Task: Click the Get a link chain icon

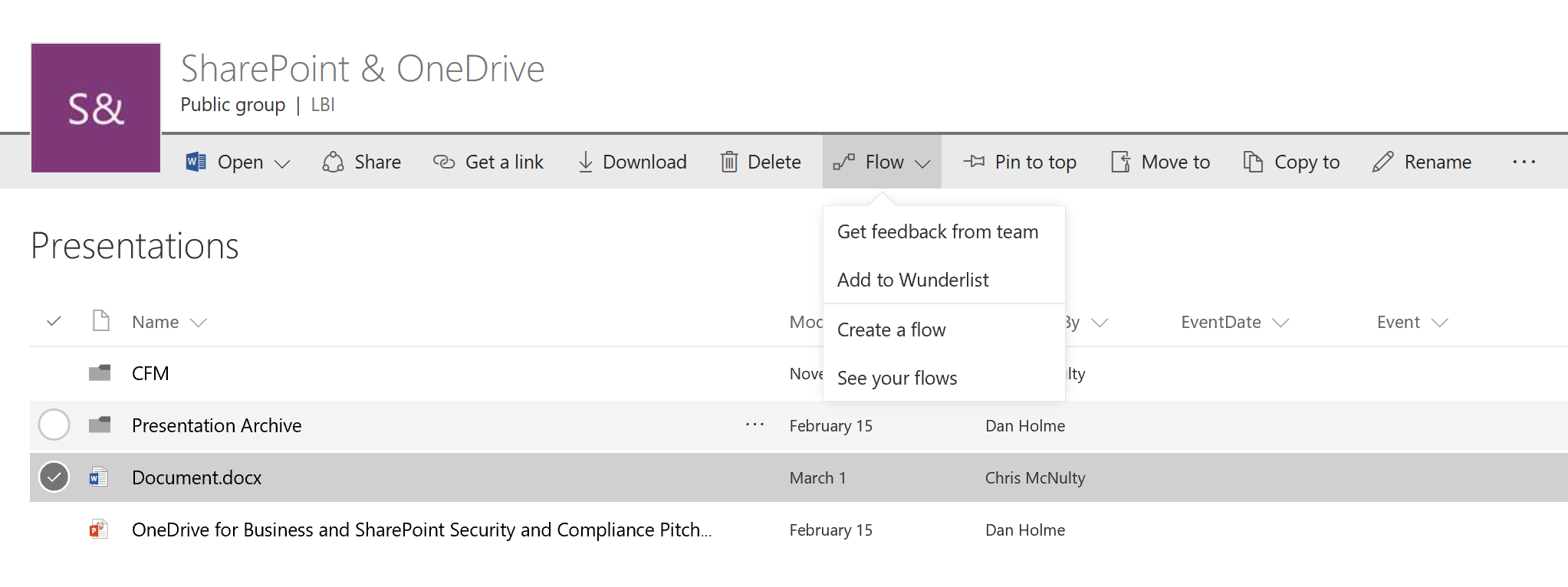Action: point(444,162)
